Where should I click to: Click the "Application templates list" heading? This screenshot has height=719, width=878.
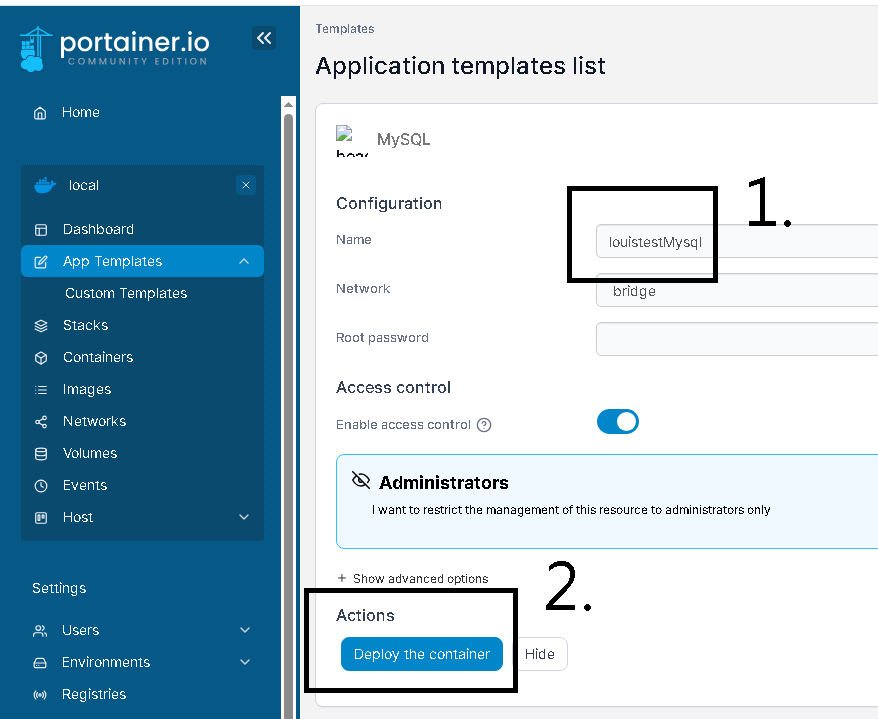point(460,66)
